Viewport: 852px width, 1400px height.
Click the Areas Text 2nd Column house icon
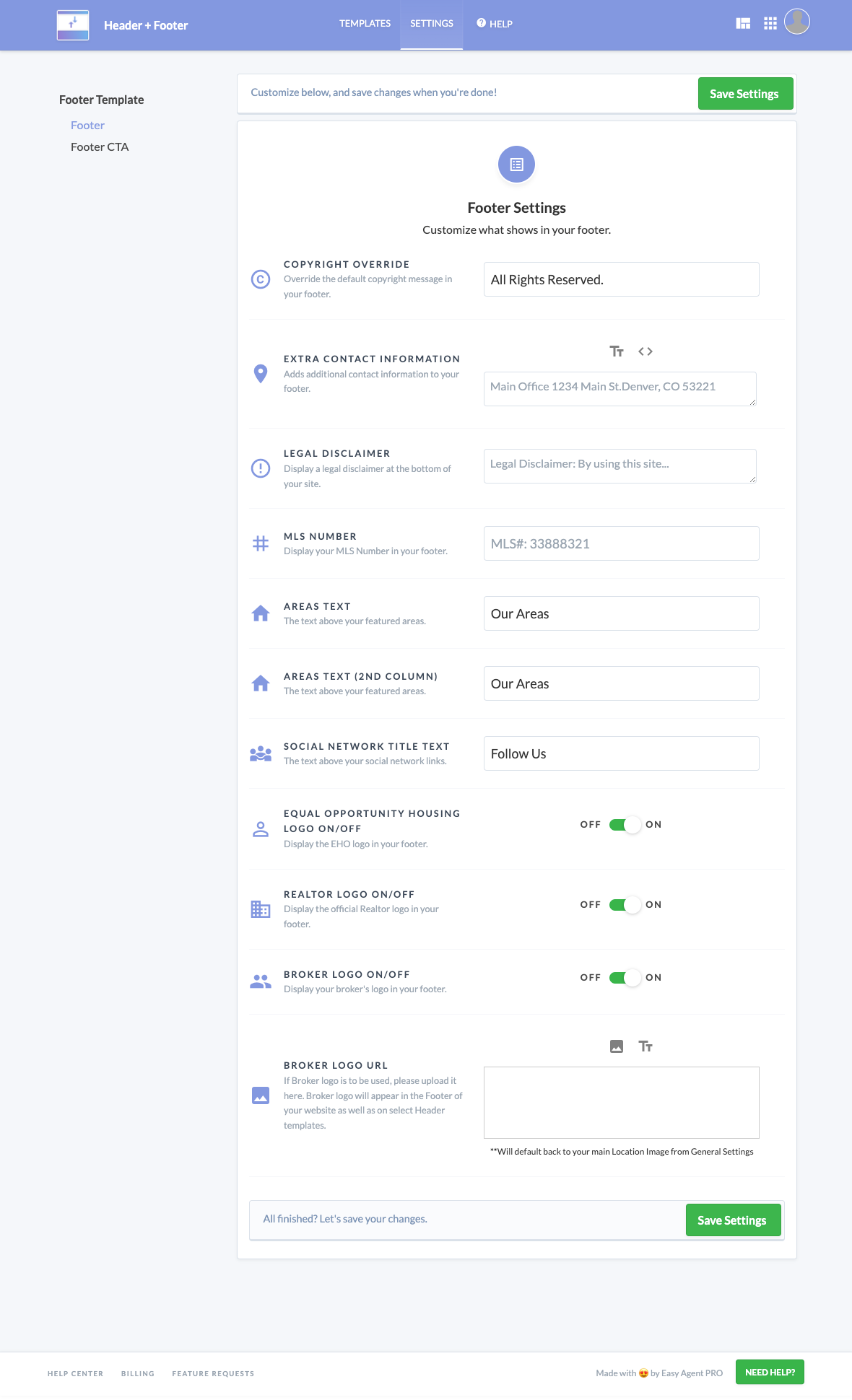click(x=261, y=683)
